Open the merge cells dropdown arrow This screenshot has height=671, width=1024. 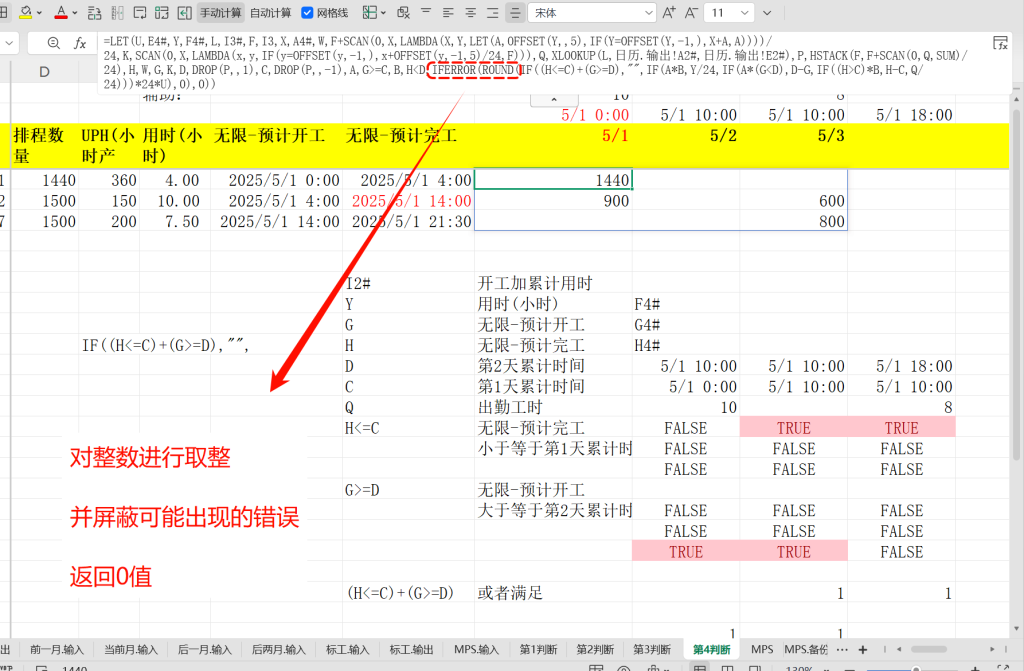(x=383, y=13)
